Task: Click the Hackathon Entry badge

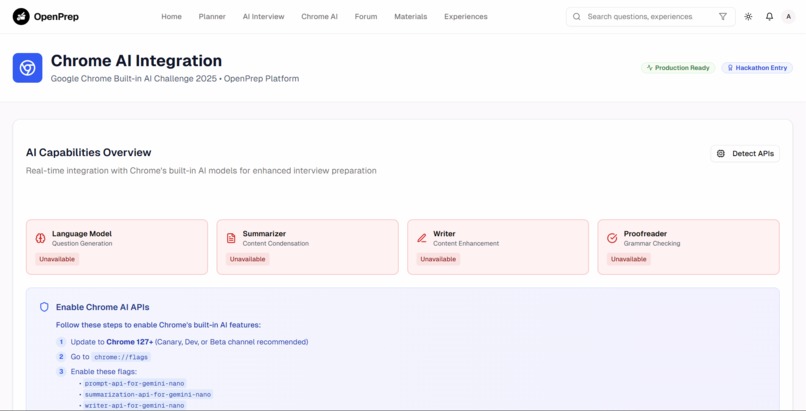Action: tap(757, 68)
